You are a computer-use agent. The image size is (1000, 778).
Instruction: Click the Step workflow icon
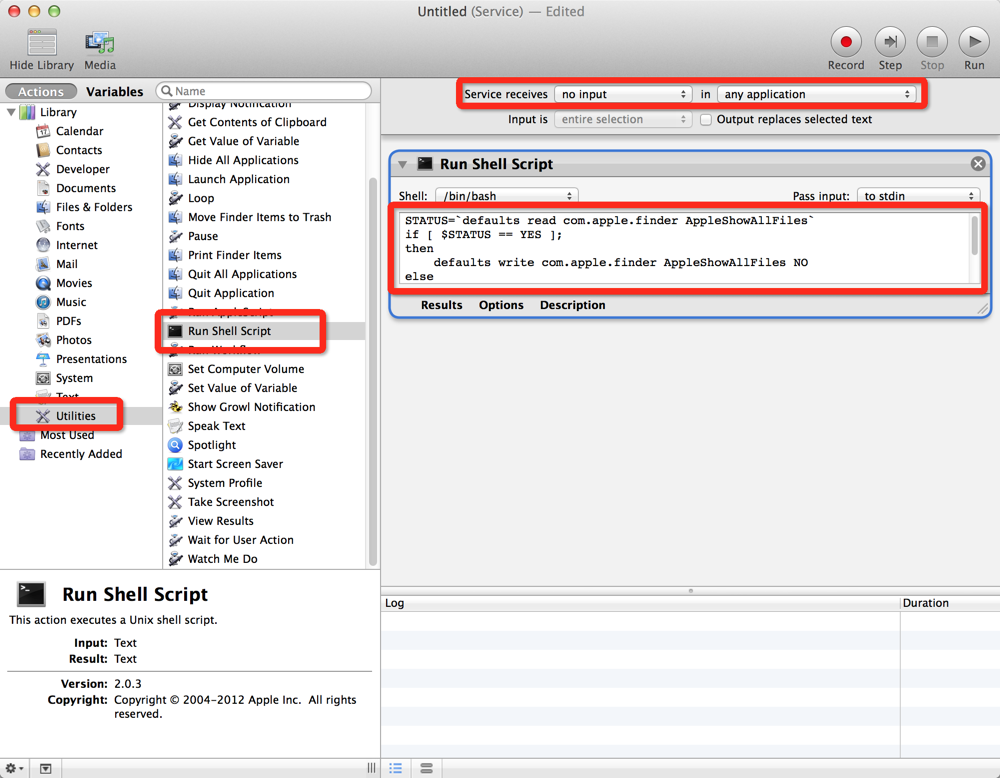[x=890, y=42]
